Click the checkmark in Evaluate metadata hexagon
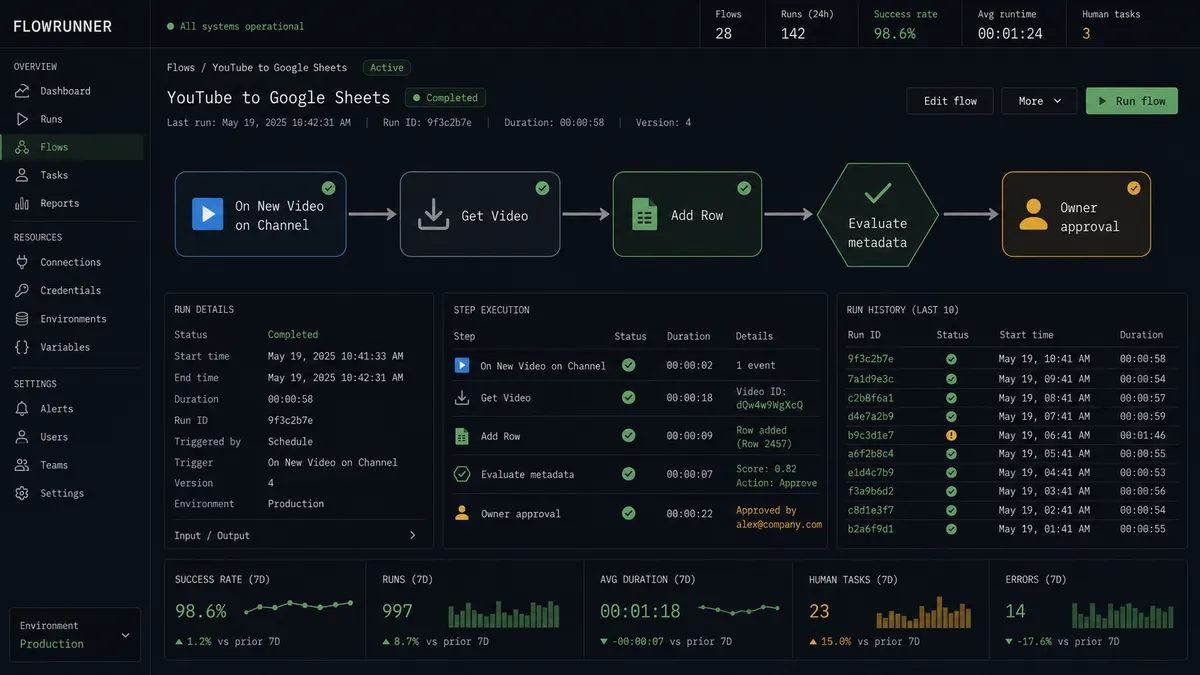 [878, 193]
